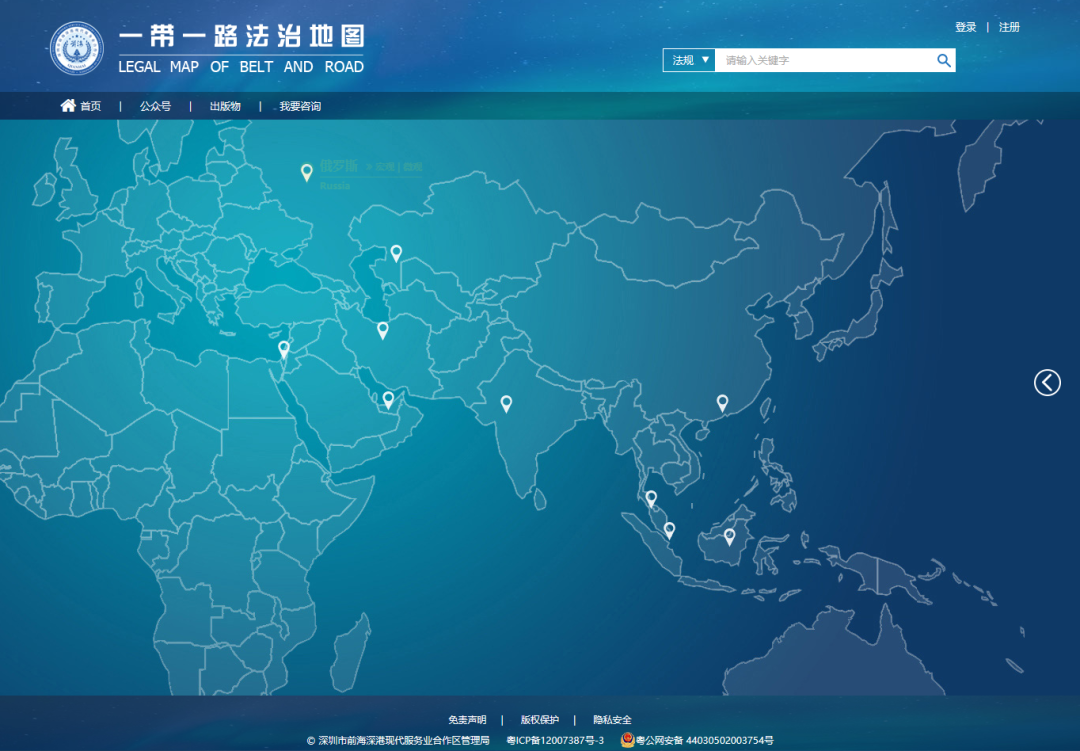Click the magnifier search icon

coord(944,61)
